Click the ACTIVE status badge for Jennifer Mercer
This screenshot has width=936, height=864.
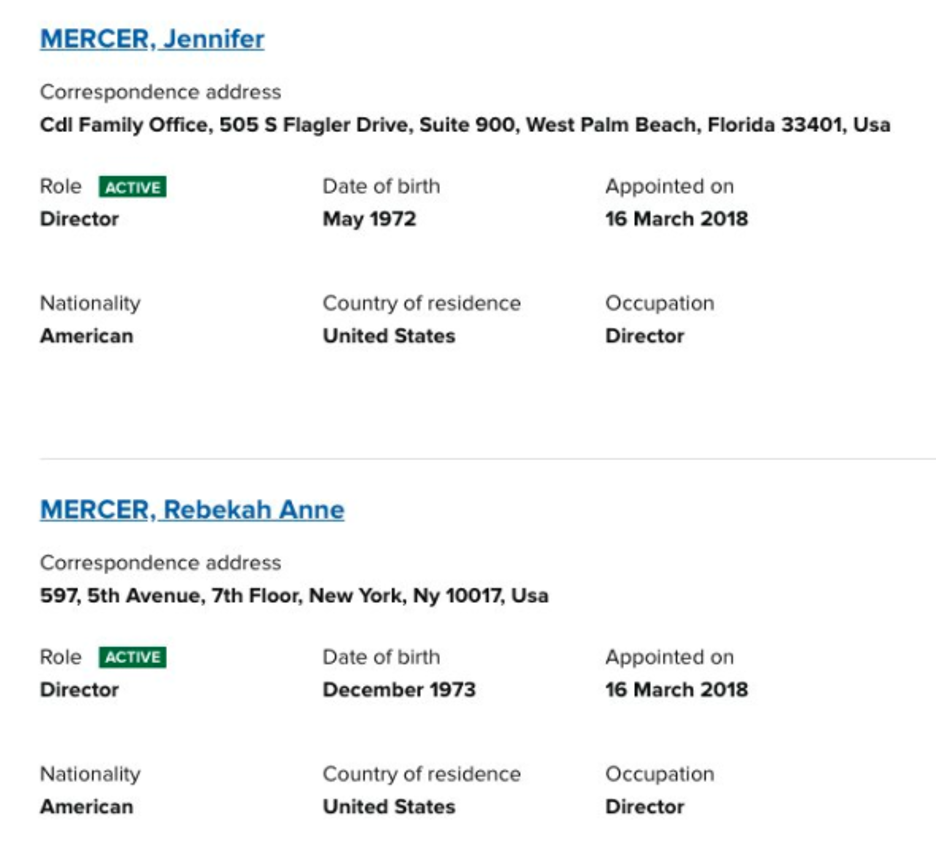coord(131,185)
